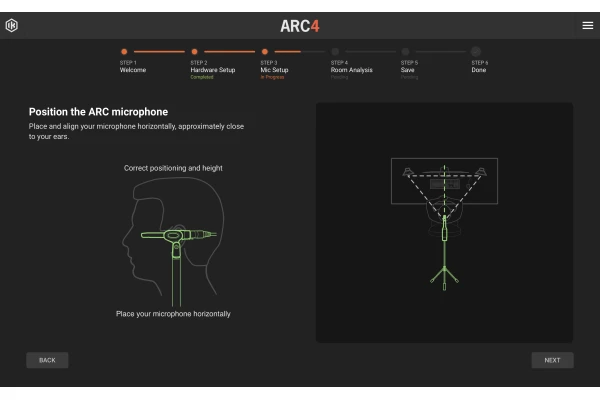The width and height of the screenshot is (600, 400).
Task: Click the 'Completed' status under Hardware Setup
Action: 202,77
